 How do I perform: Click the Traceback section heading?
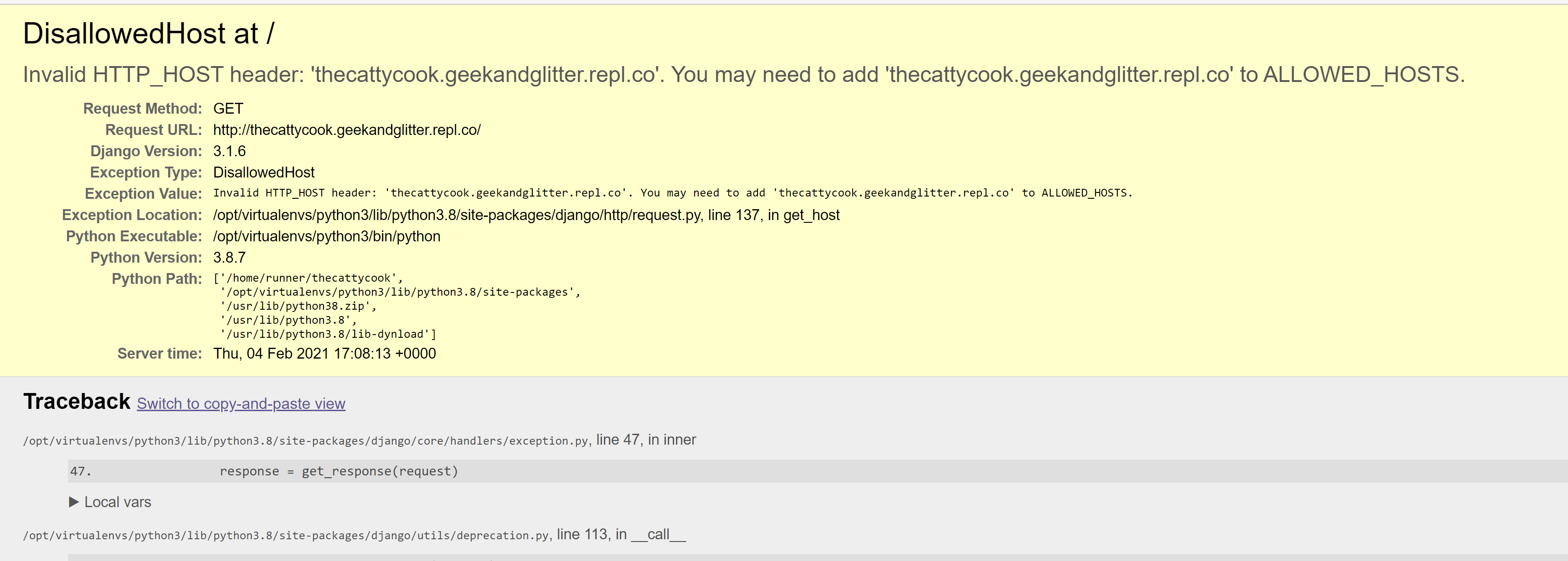click(77, 402)
